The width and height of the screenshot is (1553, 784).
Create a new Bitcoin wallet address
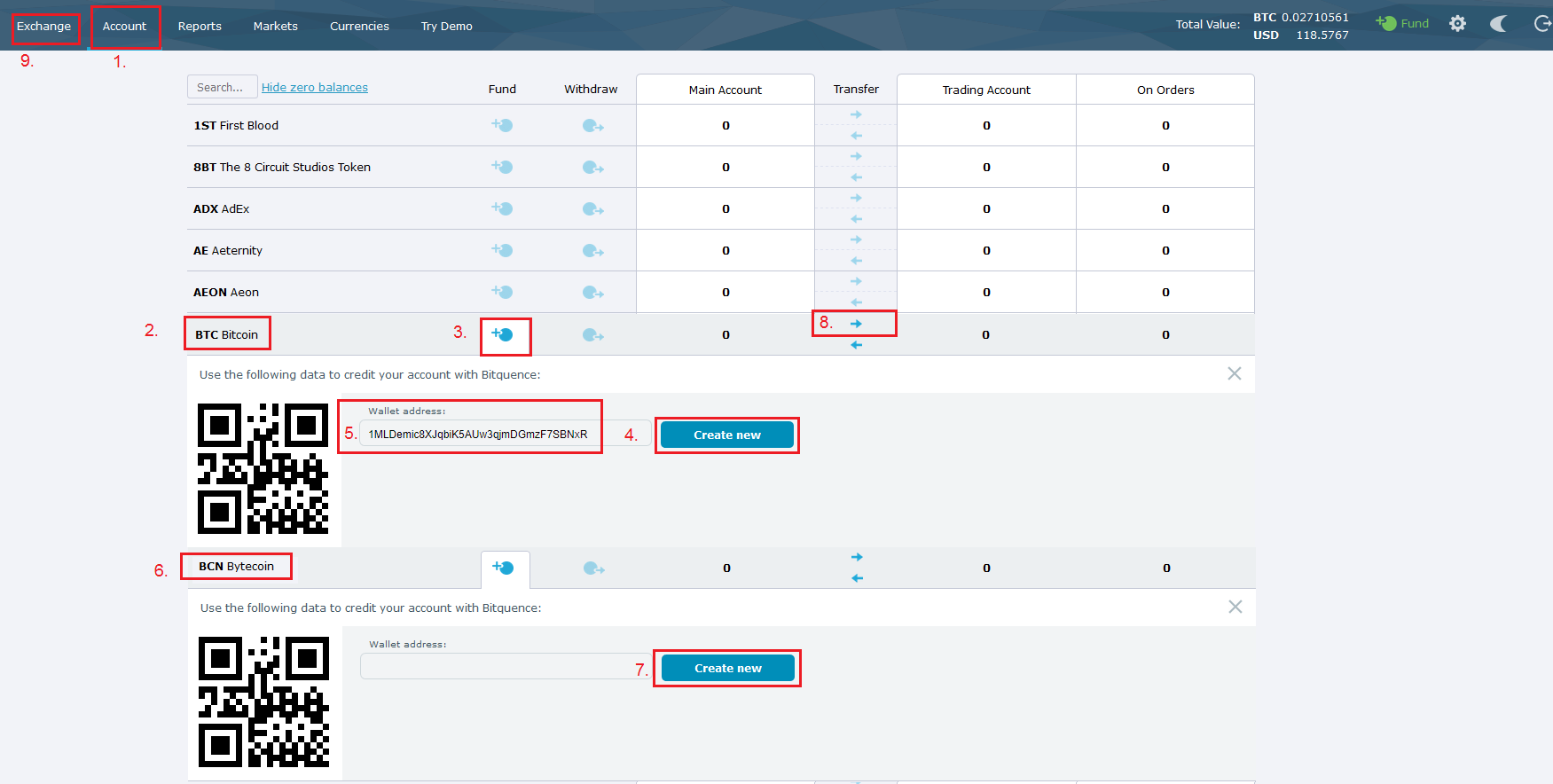[726, 435]
